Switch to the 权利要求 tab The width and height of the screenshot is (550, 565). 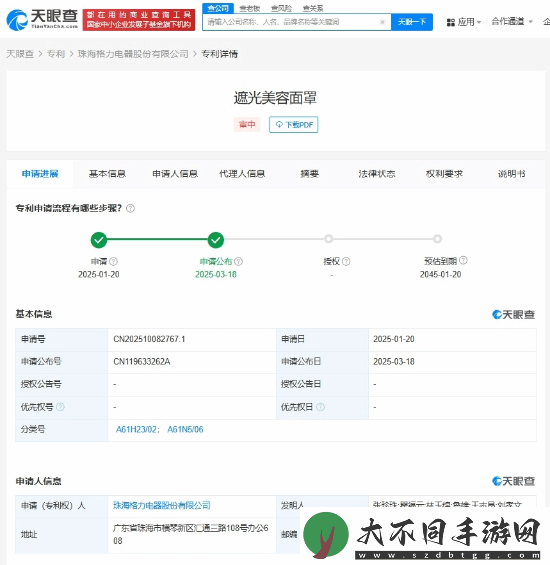(444, 174)
